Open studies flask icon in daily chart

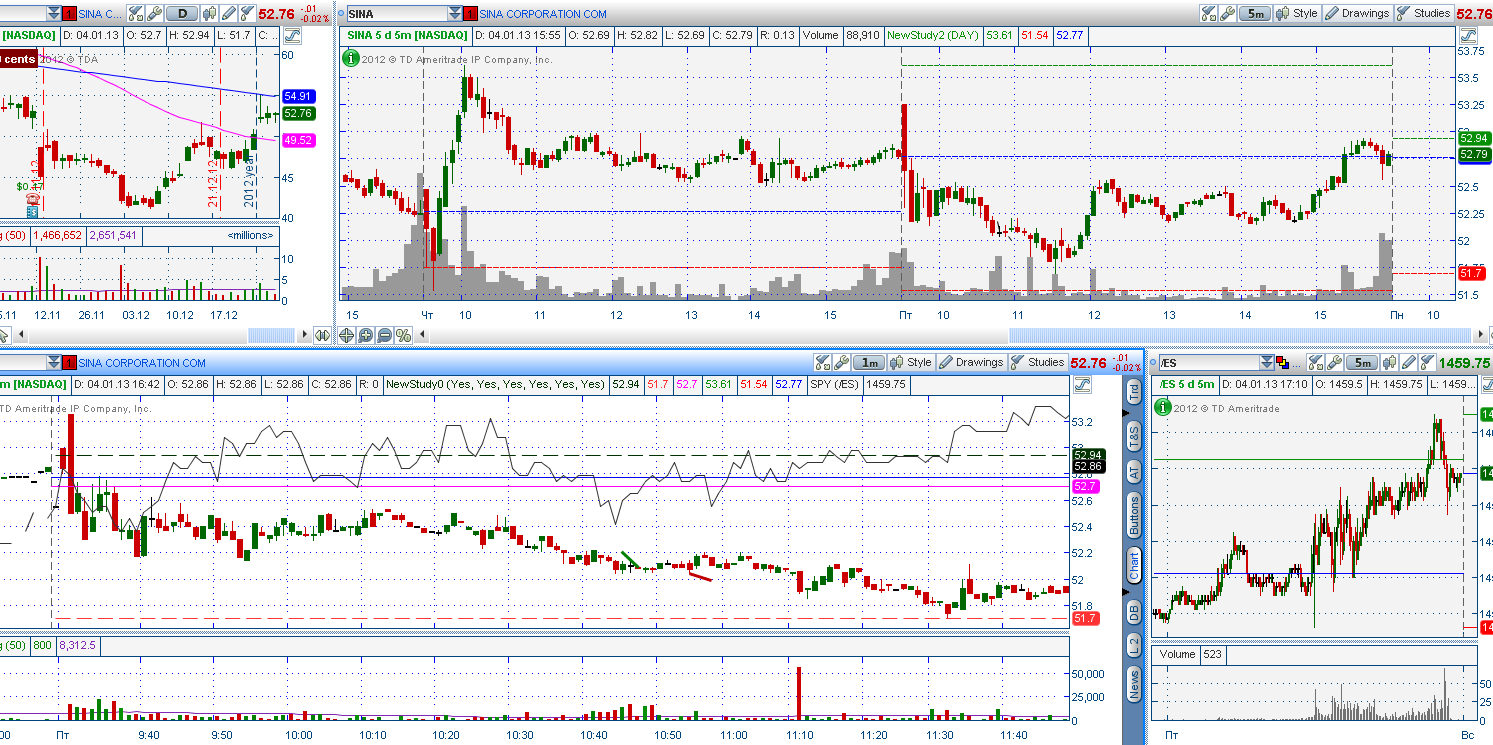(x=247, y=14)
